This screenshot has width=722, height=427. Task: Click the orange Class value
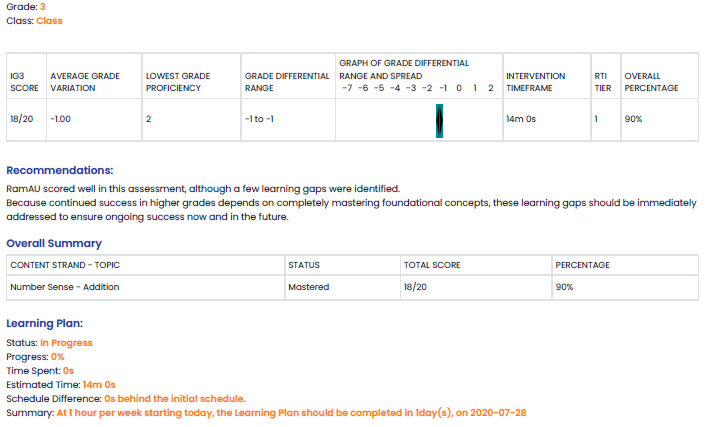click(49, 20)
